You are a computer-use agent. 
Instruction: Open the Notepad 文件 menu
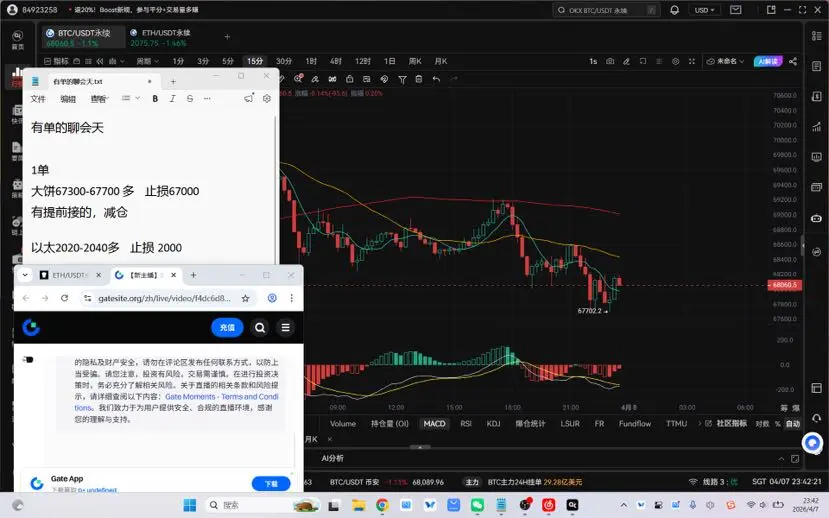click(x=38, y=99)
